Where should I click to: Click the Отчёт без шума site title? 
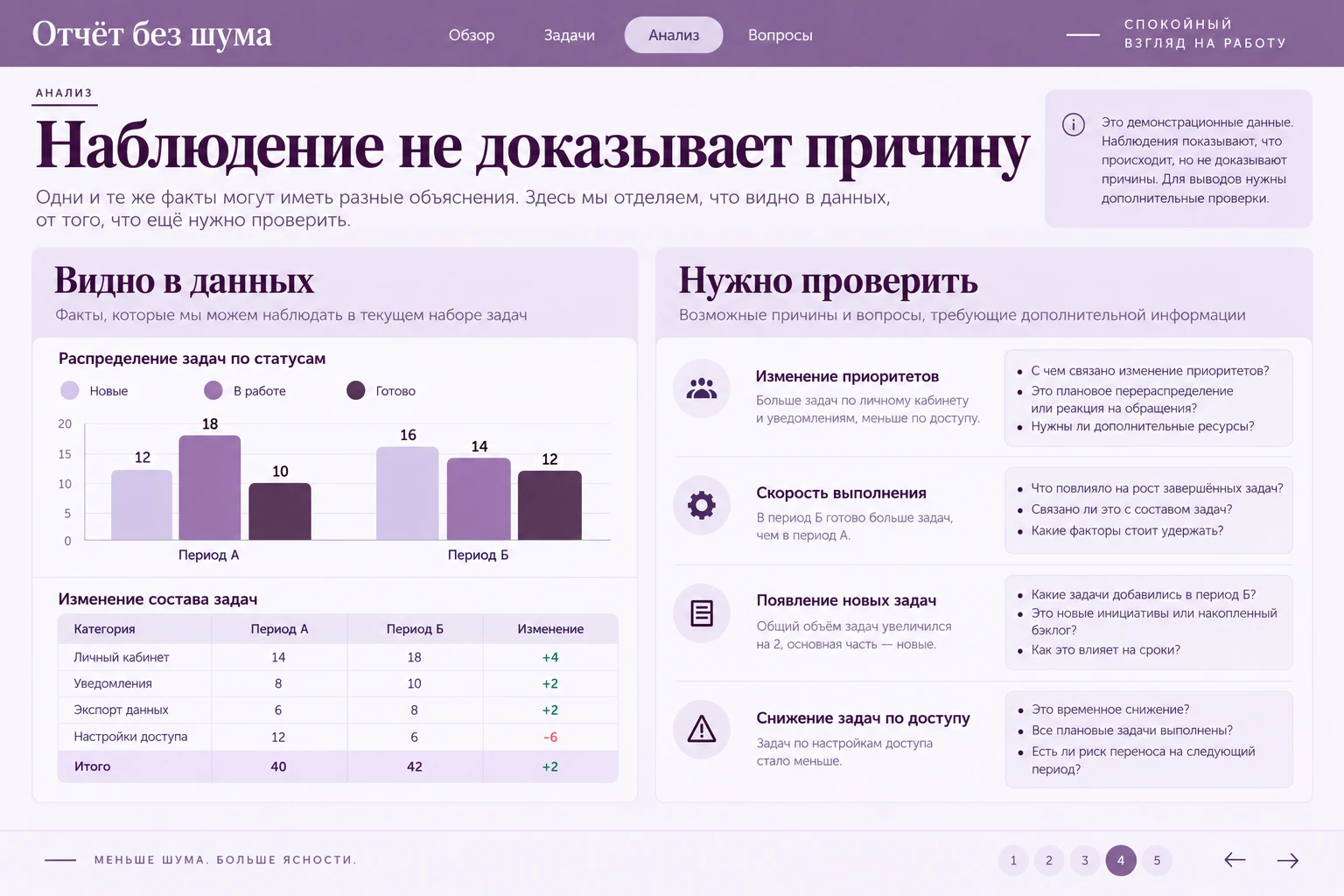click(x=152, y=34)
